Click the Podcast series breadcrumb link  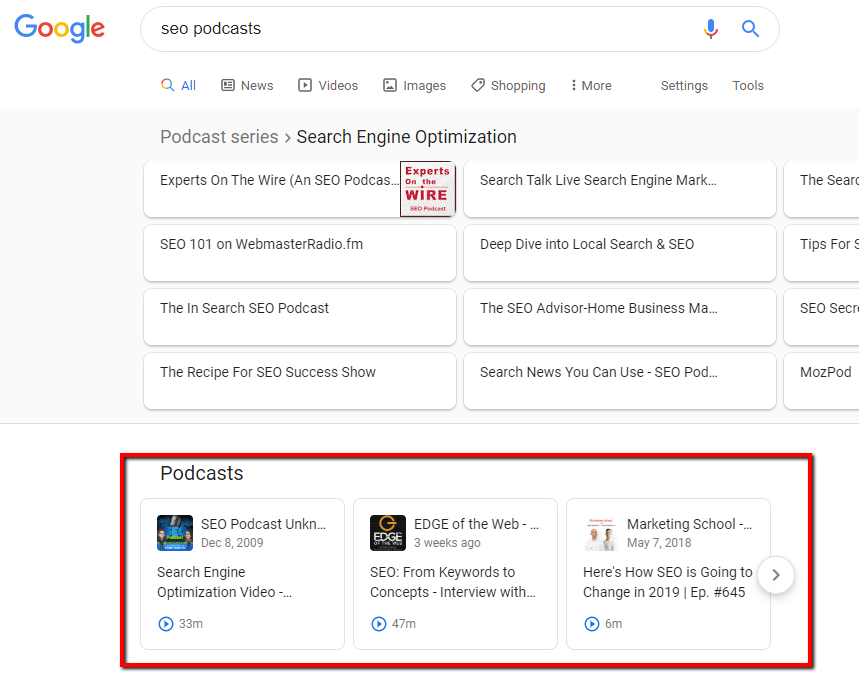pos(219,136)
